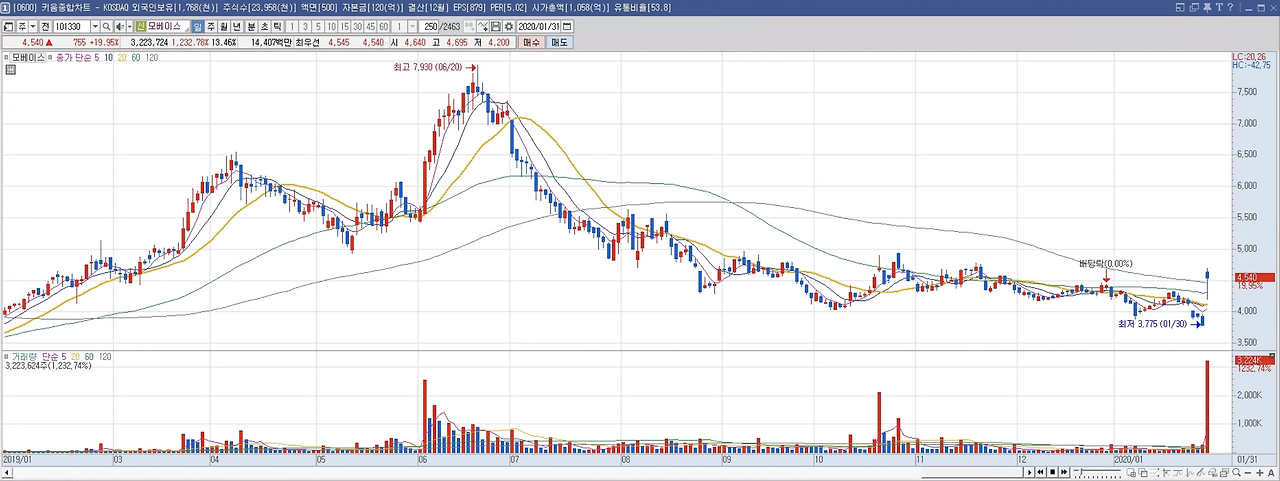Click the window layout icon in title bar
The width and height of the screenshot is (1280, 481).
[x=1180, y=8]
